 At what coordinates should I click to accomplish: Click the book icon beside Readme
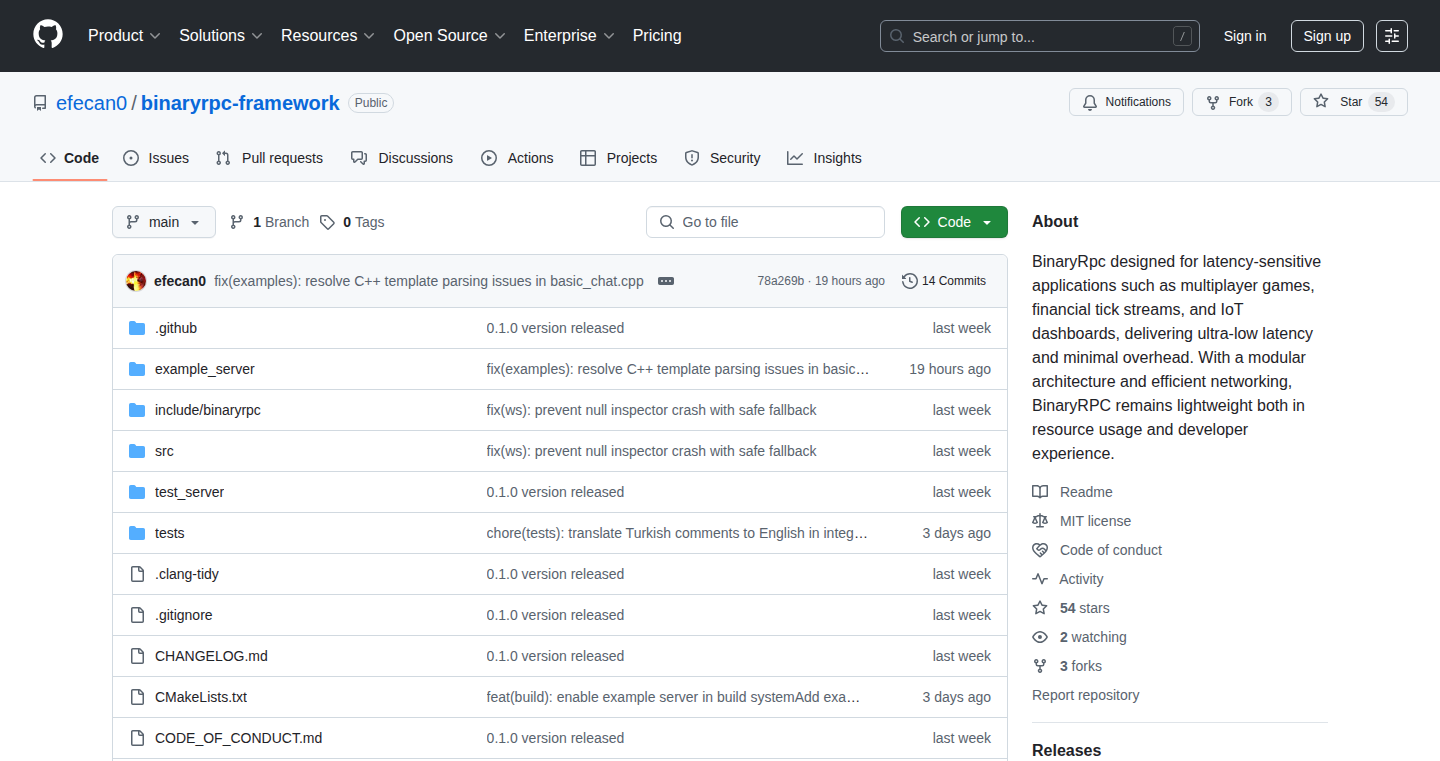1040,492
